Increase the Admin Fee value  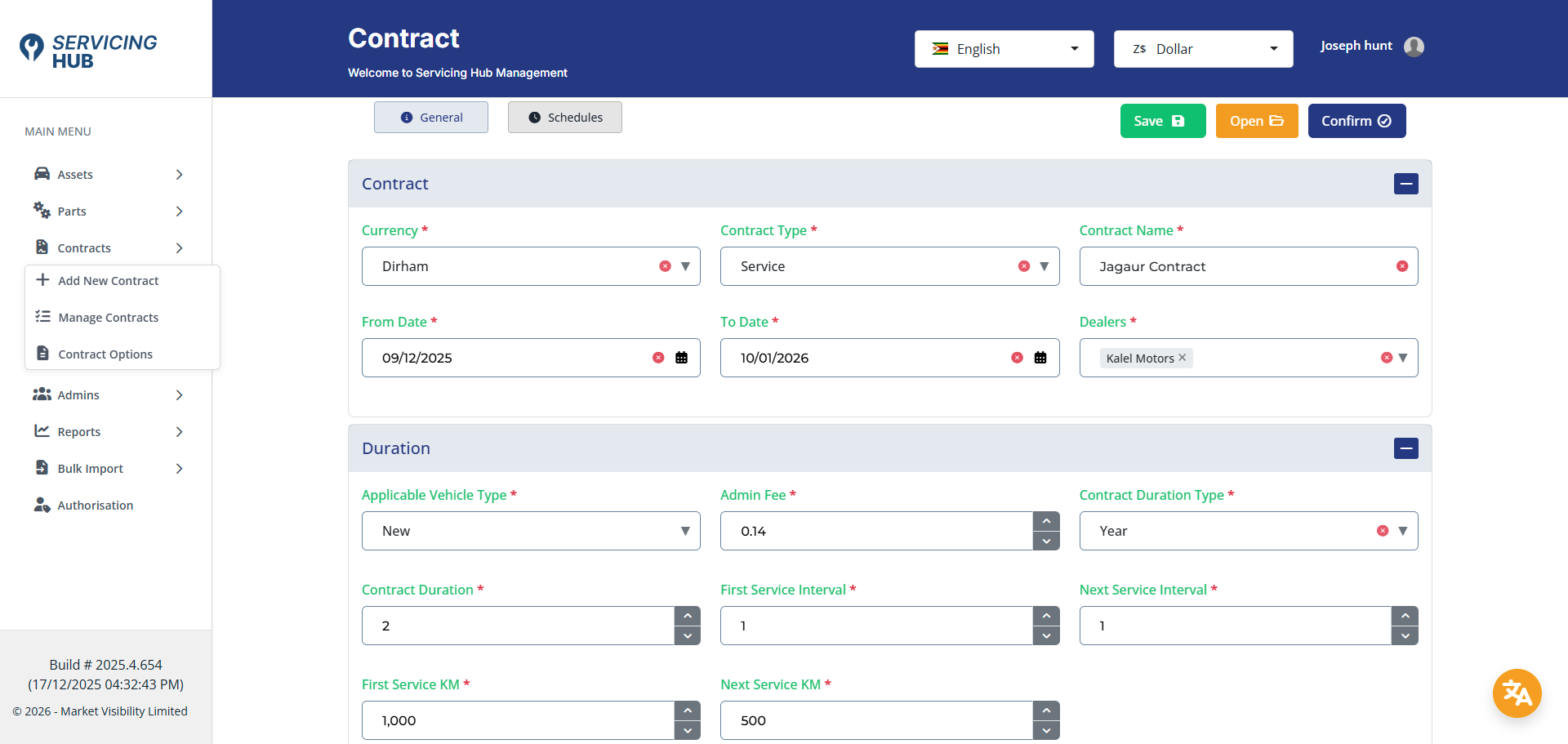point(1046,521)
